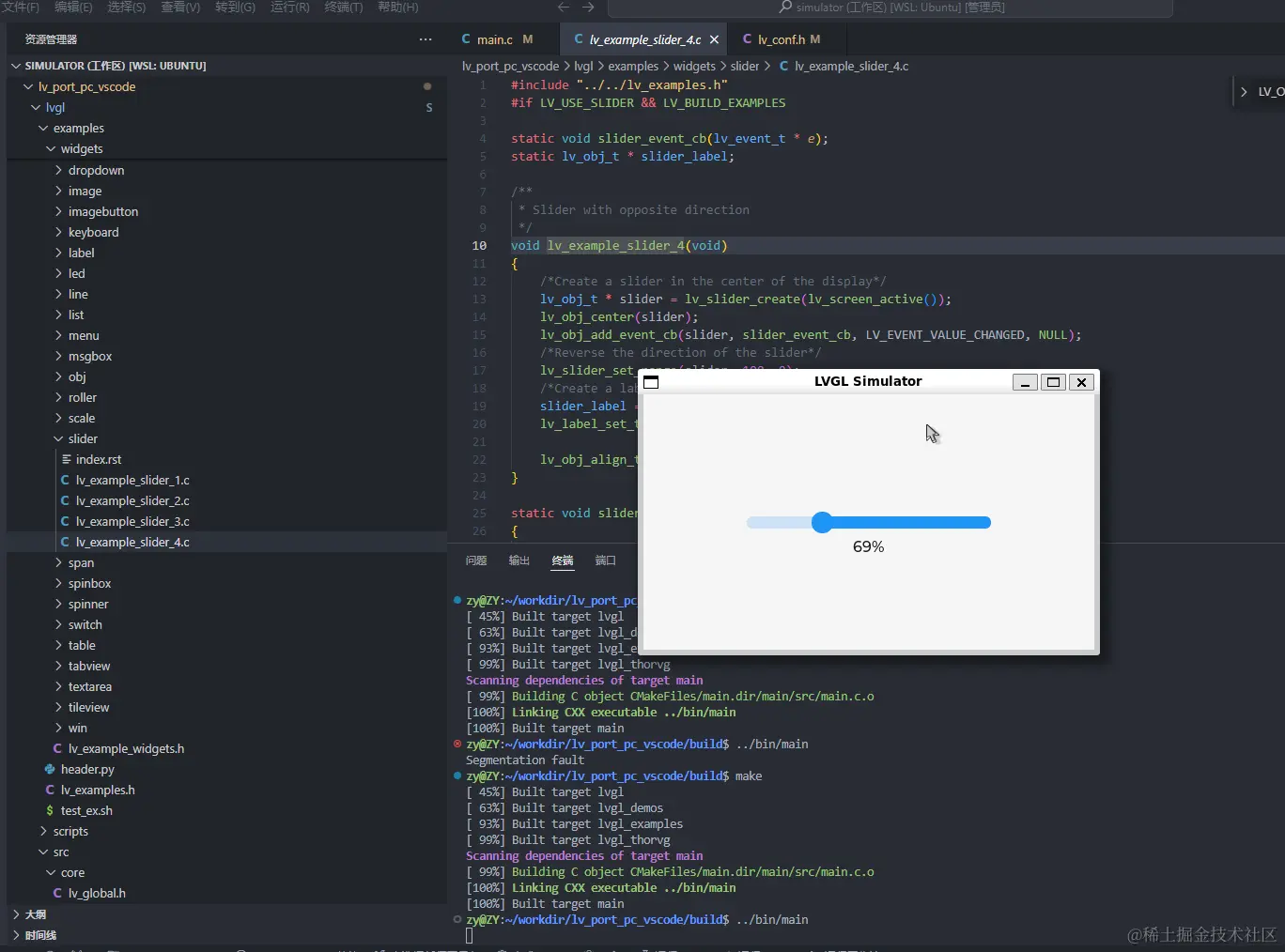Open lv_example_slider_2.c in the explorer

(x=132, y=500)
